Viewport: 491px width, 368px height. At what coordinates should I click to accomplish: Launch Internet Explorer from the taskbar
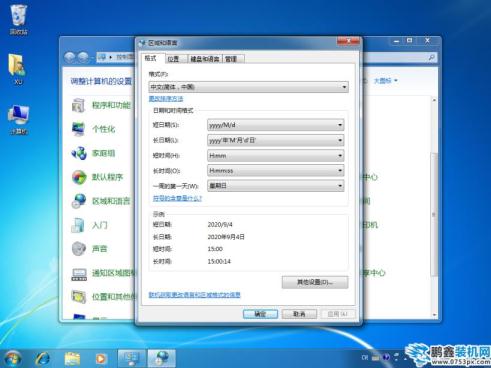[42, 359]
